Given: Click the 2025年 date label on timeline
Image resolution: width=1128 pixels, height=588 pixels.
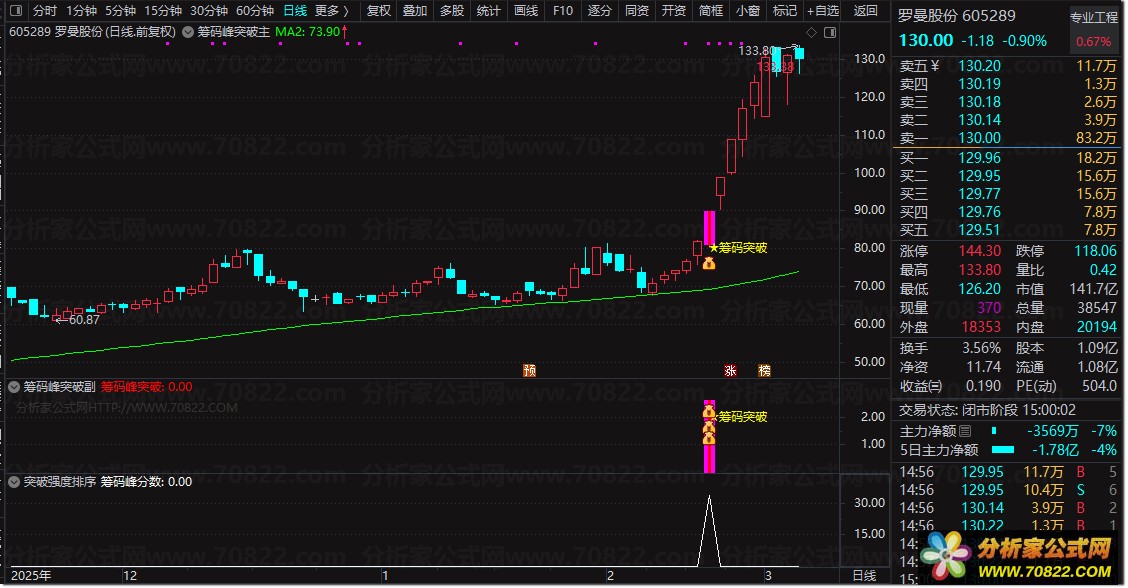Looking at the screenshot, I should [31, 575].
